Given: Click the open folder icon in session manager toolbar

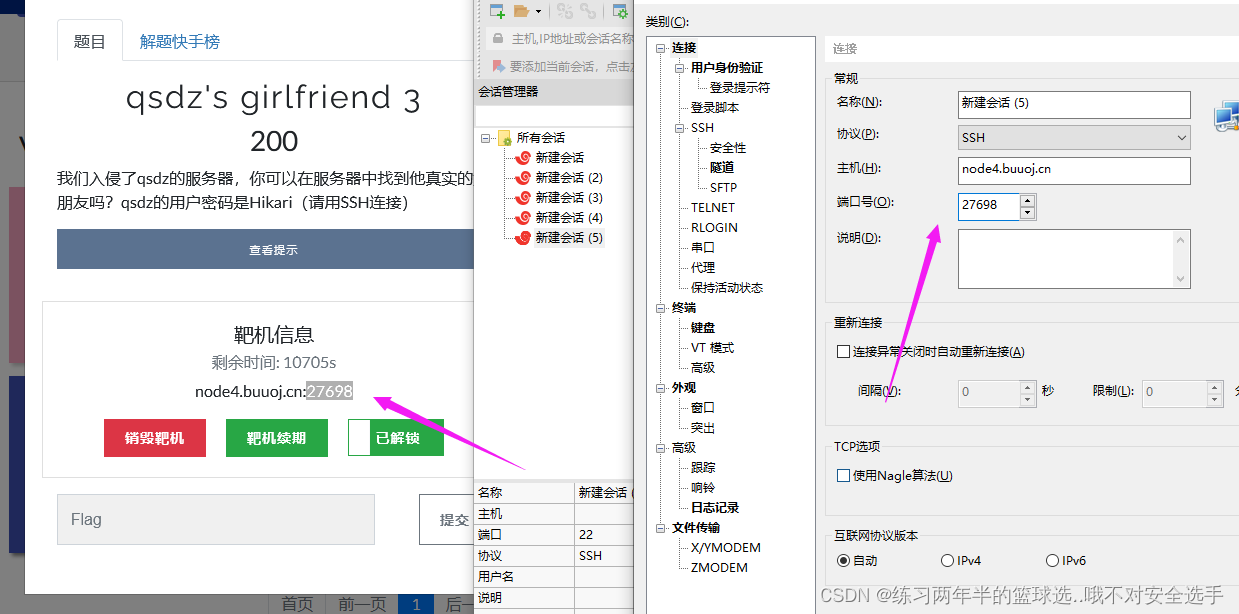Looking at the screenshot, I should point(520,11).
